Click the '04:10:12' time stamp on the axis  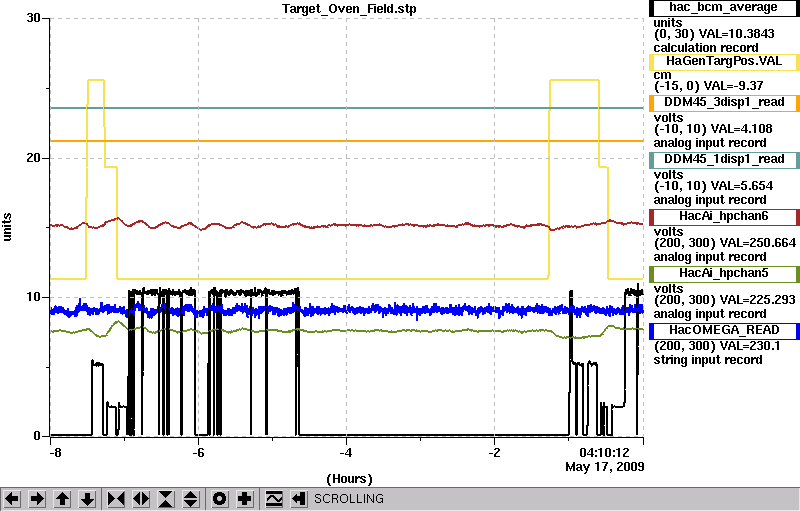604,452
